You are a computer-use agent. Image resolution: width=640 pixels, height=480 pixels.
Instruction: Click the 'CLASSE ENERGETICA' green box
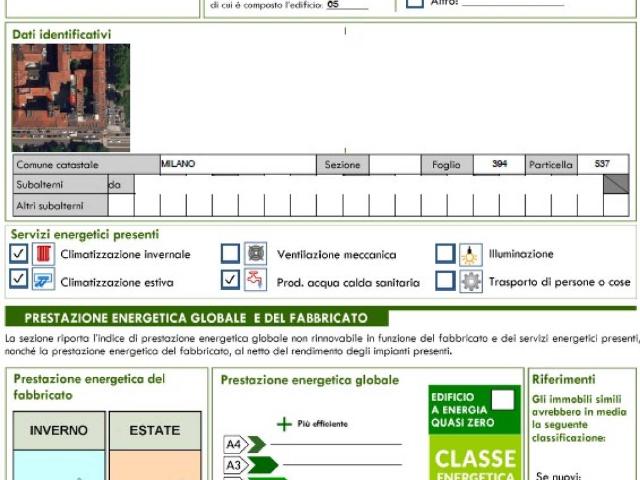(475, 458)
